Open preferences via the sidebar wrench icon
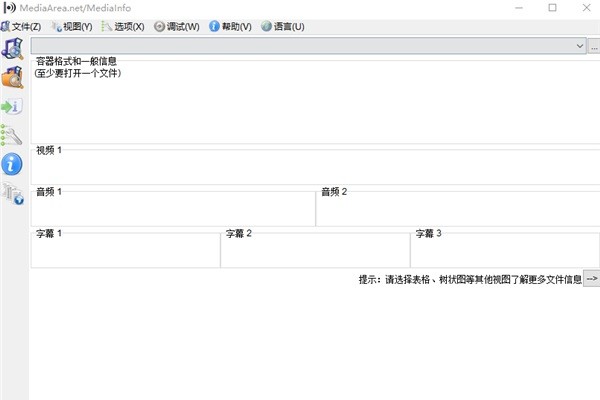600x400 pixels. point(13,135)
